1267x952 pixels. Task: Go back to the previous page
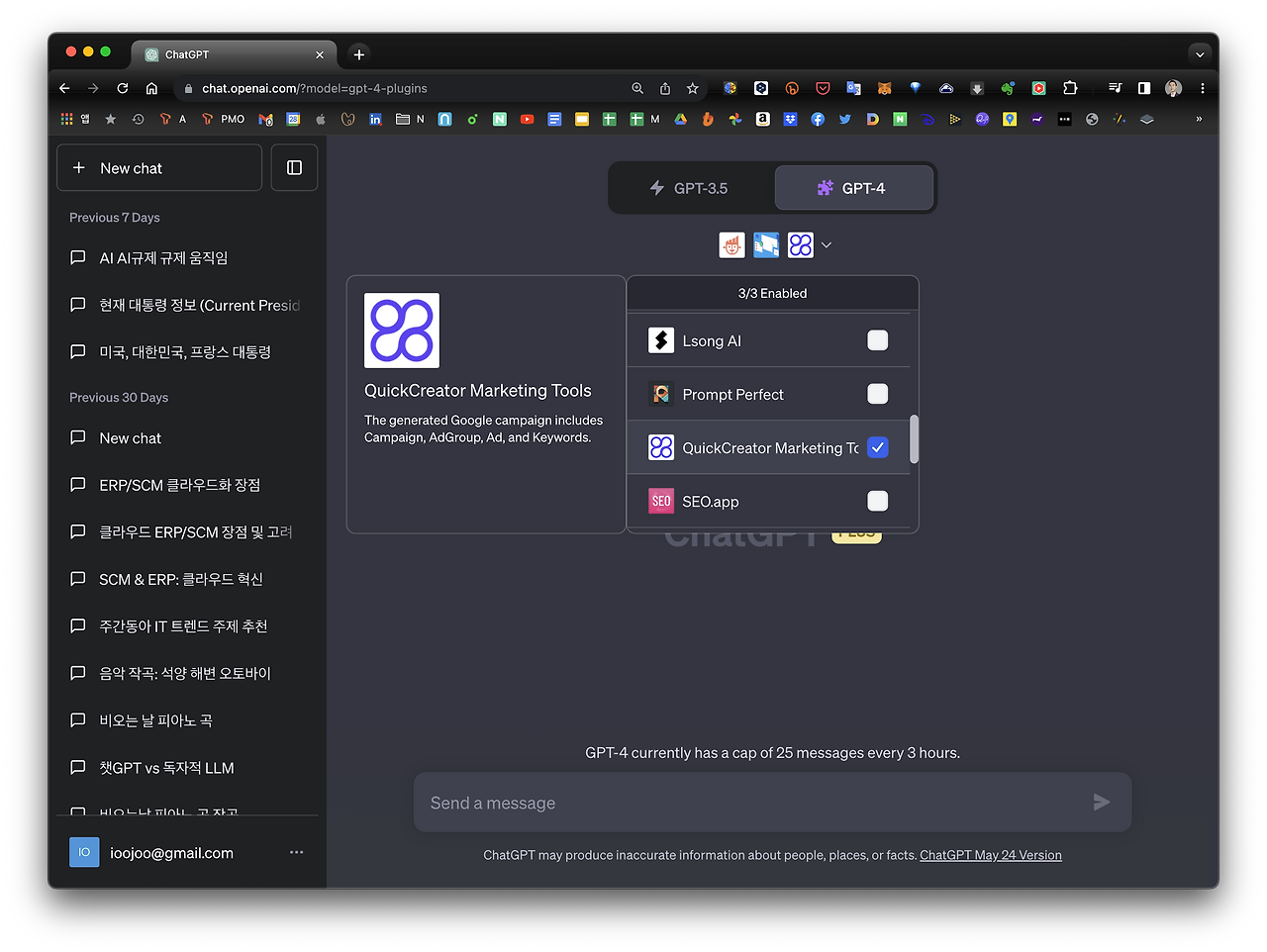coord(65,88)
